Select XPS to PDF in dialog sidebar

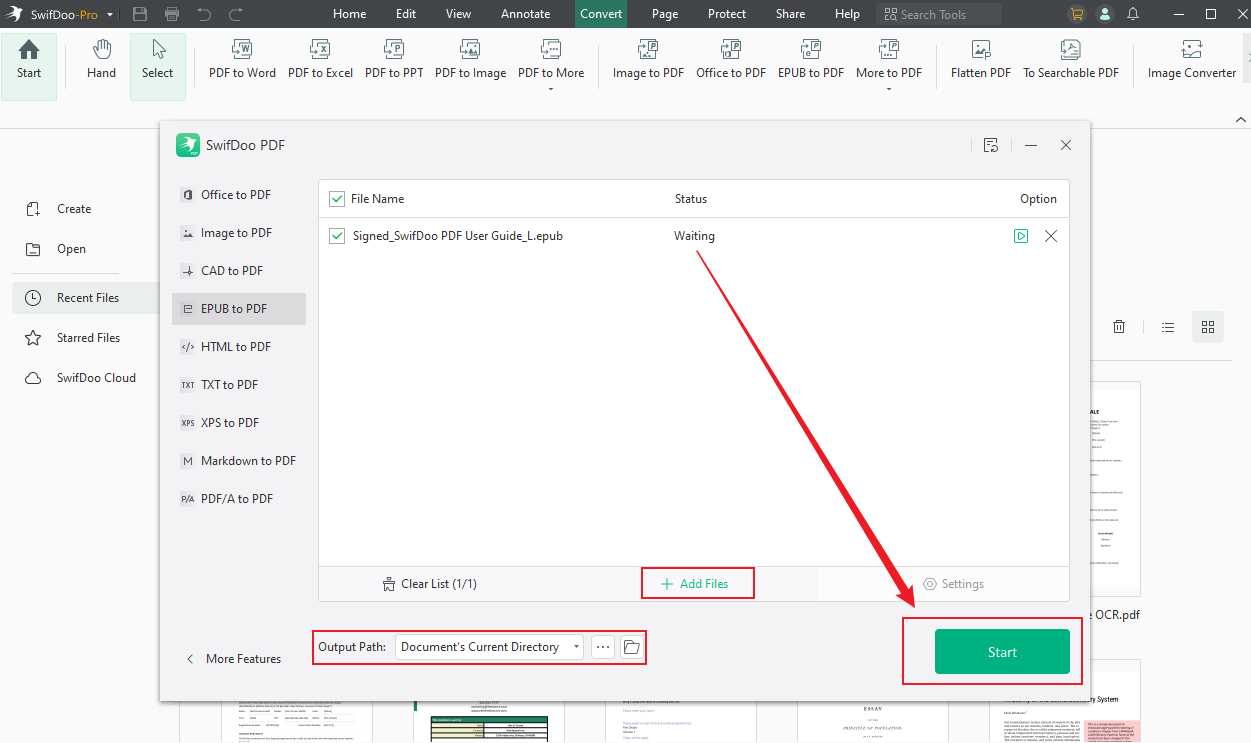[x=239, y=423]
